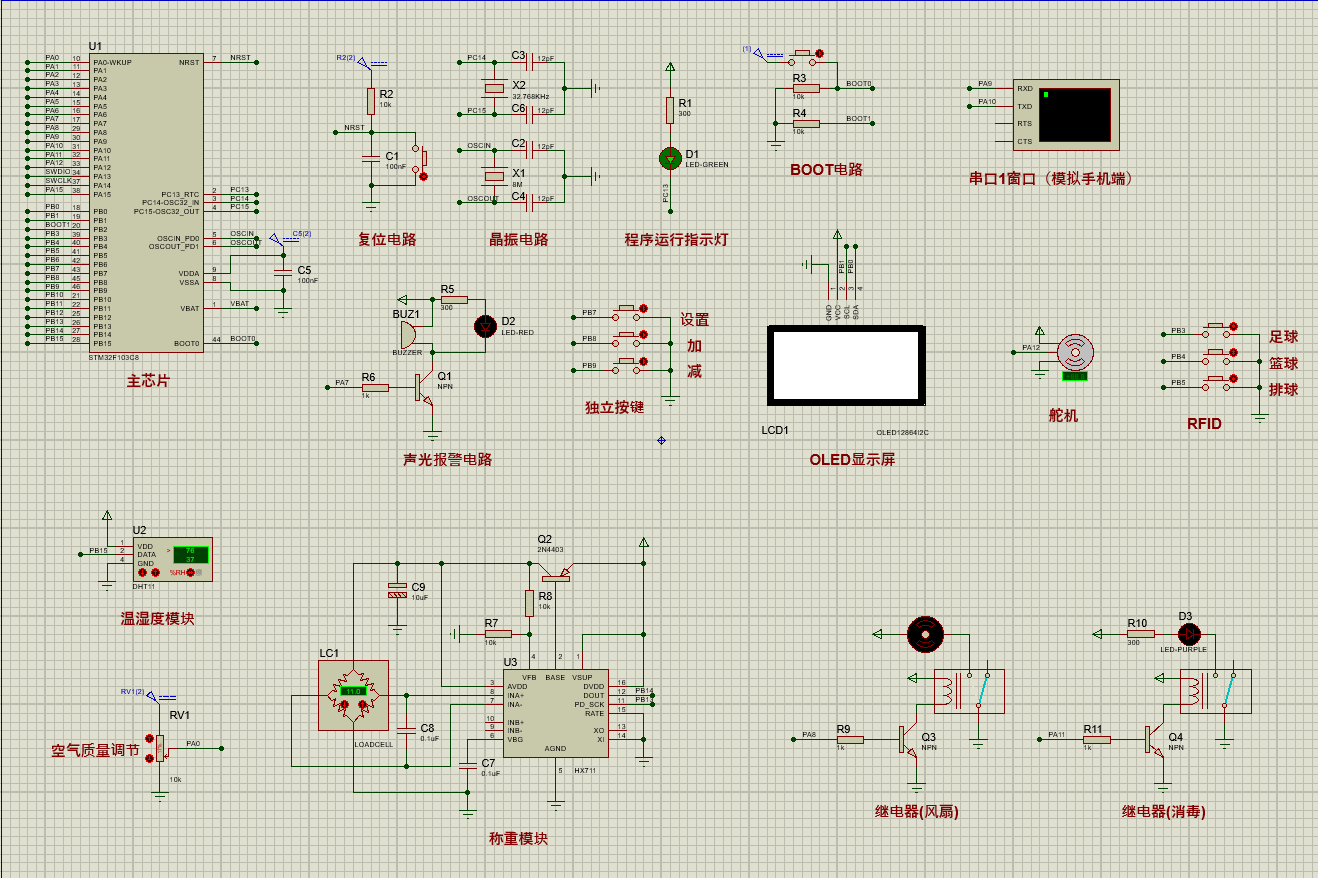Select the OLED display LCD1
Image resolution: width=1318 pixels, height=878 pixels.
(x=844, y=366)
